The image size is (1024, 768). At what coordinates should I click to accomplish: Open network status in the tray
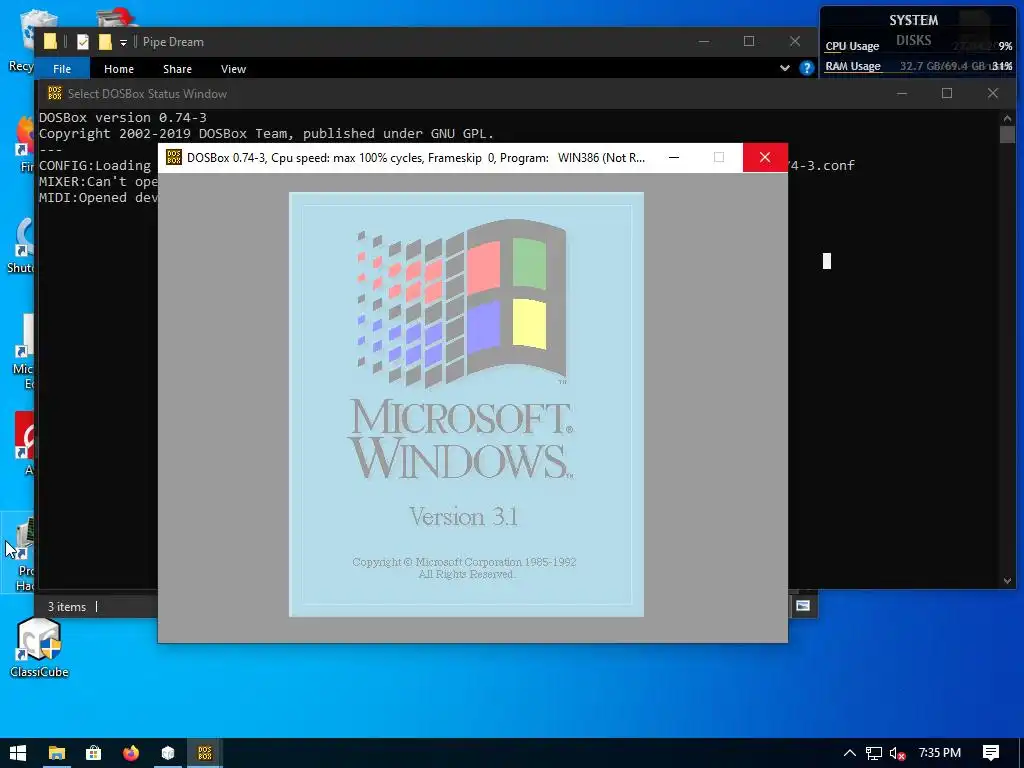click(874, 753)
